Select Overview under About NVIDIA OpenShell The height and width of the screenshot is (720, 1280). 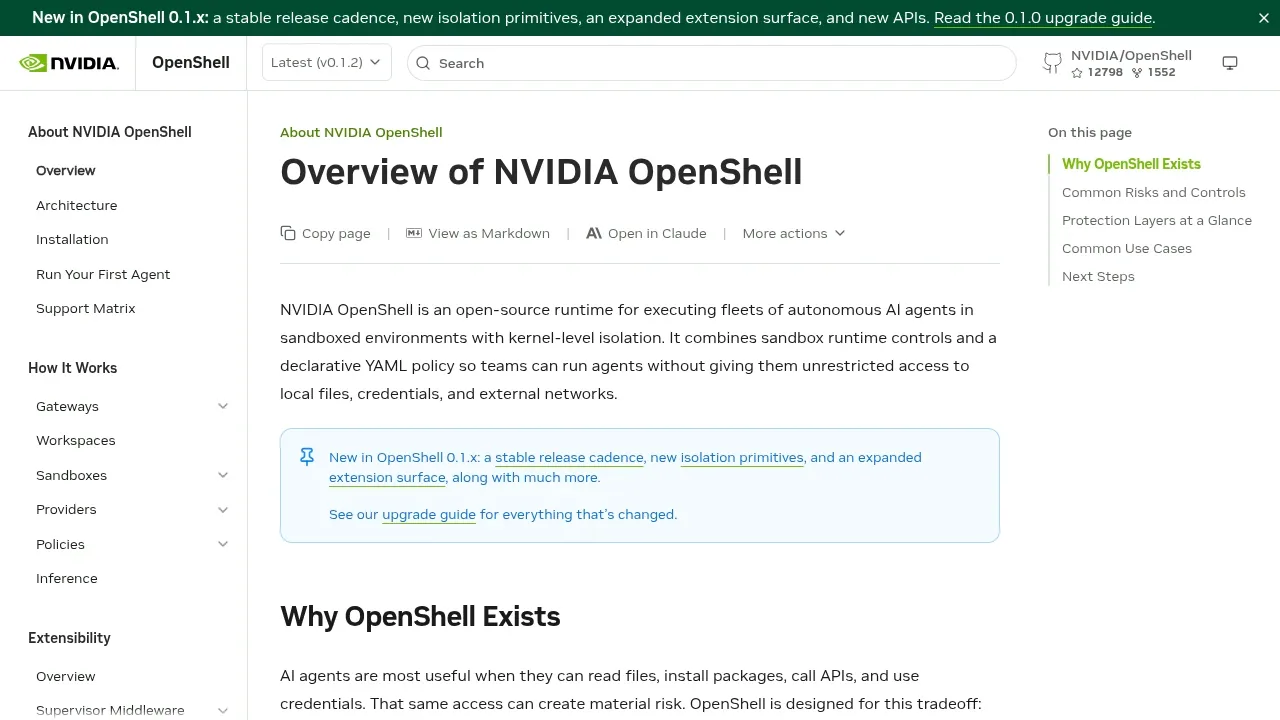click(66, 170)
